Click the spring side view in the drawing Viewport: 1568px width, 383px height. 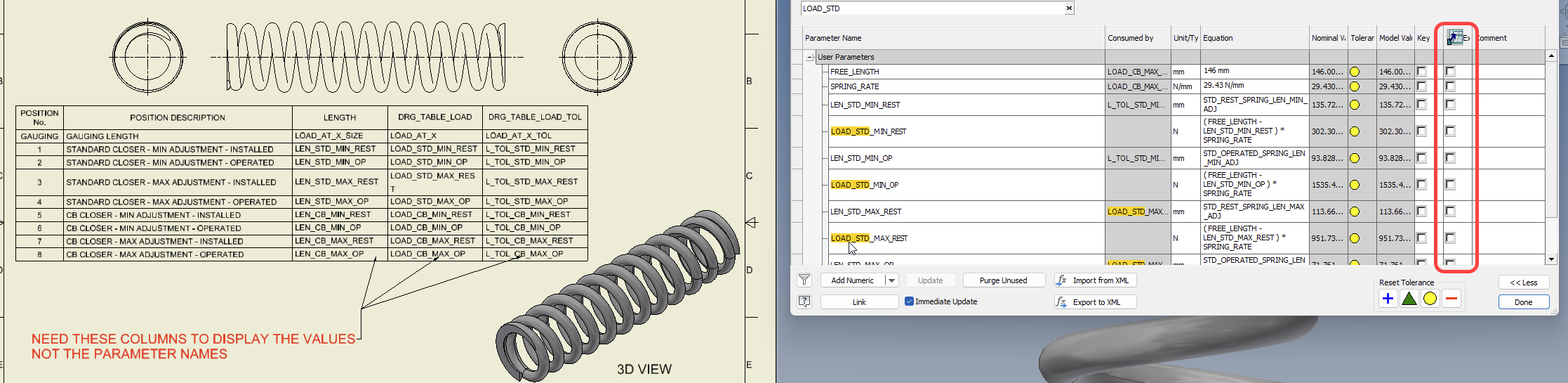click(x=366, y=57)
